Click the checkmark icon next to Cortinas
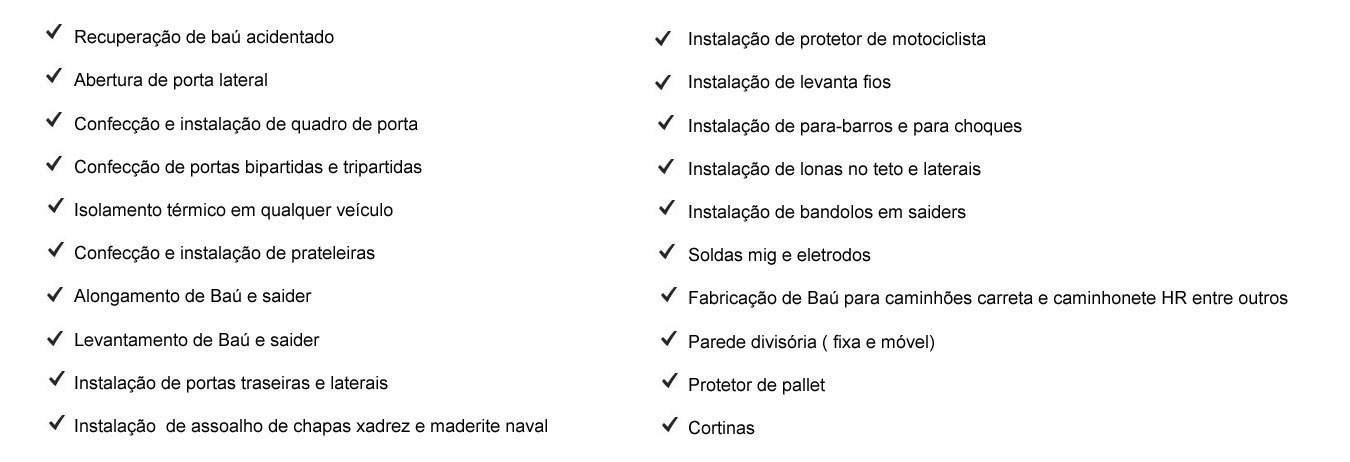The width and height of the screenshot is (1350, 462). pos(669,425)
